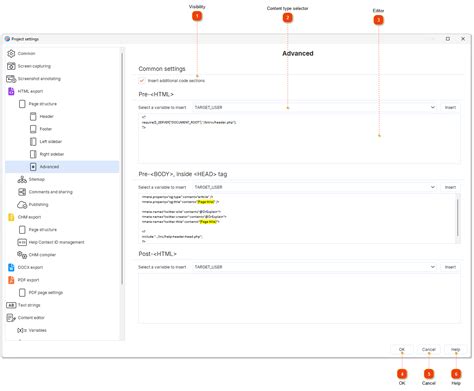
Task: Select the blue DOCX export icon
Action: tap(11, 267)
